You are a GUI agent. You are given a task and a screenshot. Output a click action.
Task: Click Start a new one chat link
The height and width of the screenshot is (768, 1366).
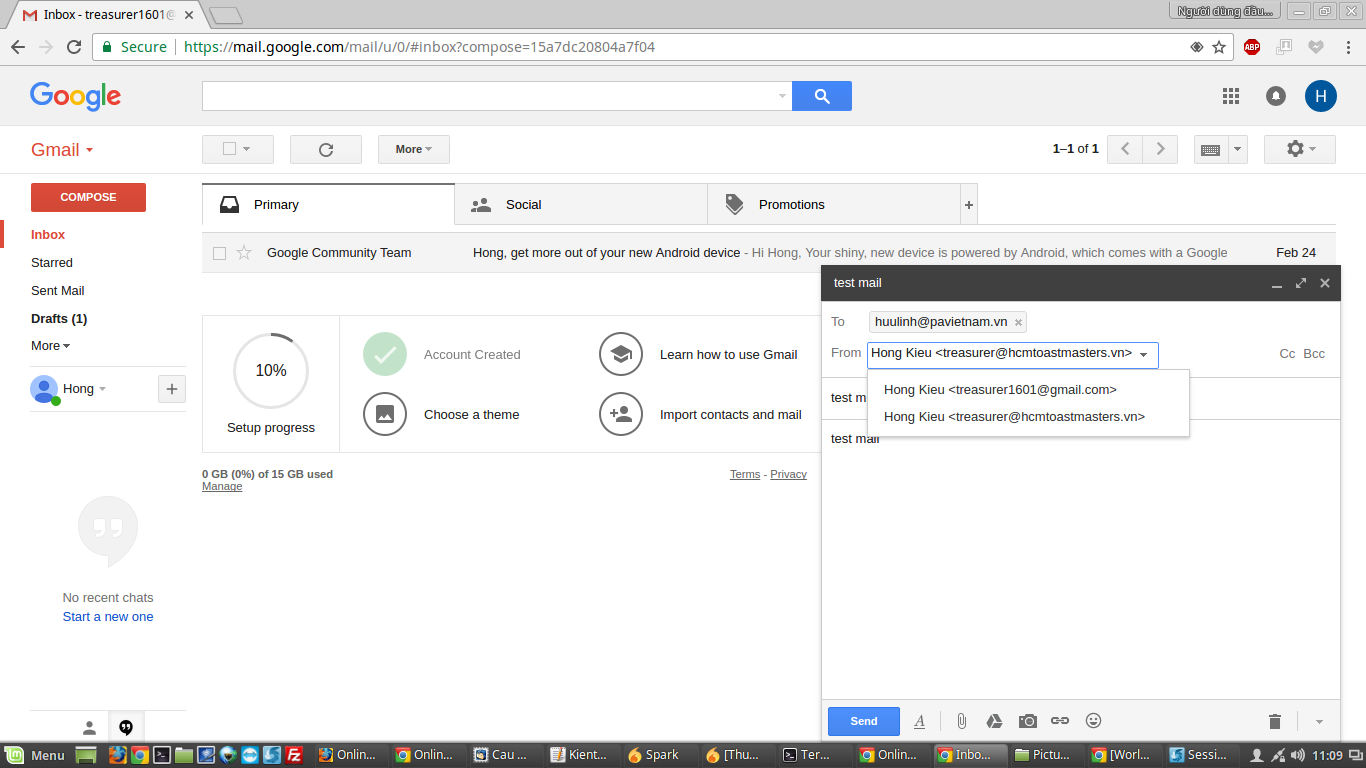(x=108, y=617)
